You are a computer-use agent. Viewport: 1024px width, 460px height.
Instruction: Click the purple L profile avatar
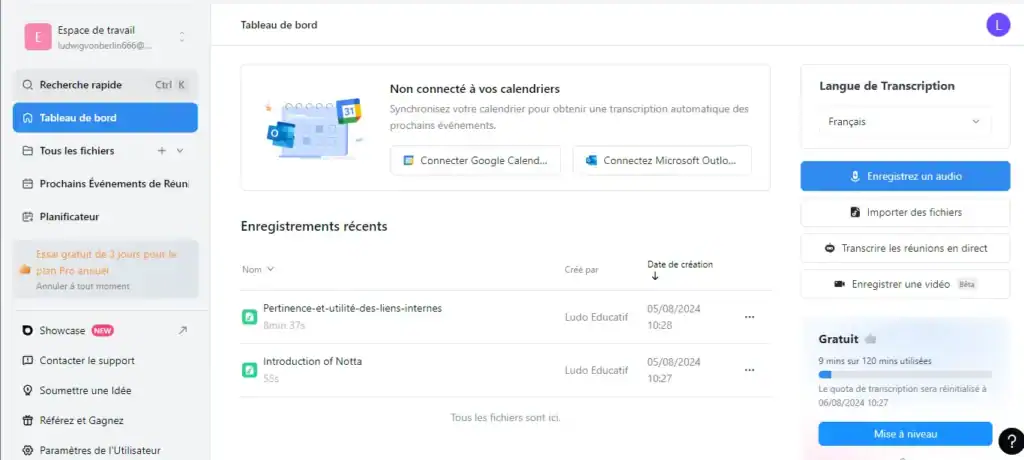998,25
